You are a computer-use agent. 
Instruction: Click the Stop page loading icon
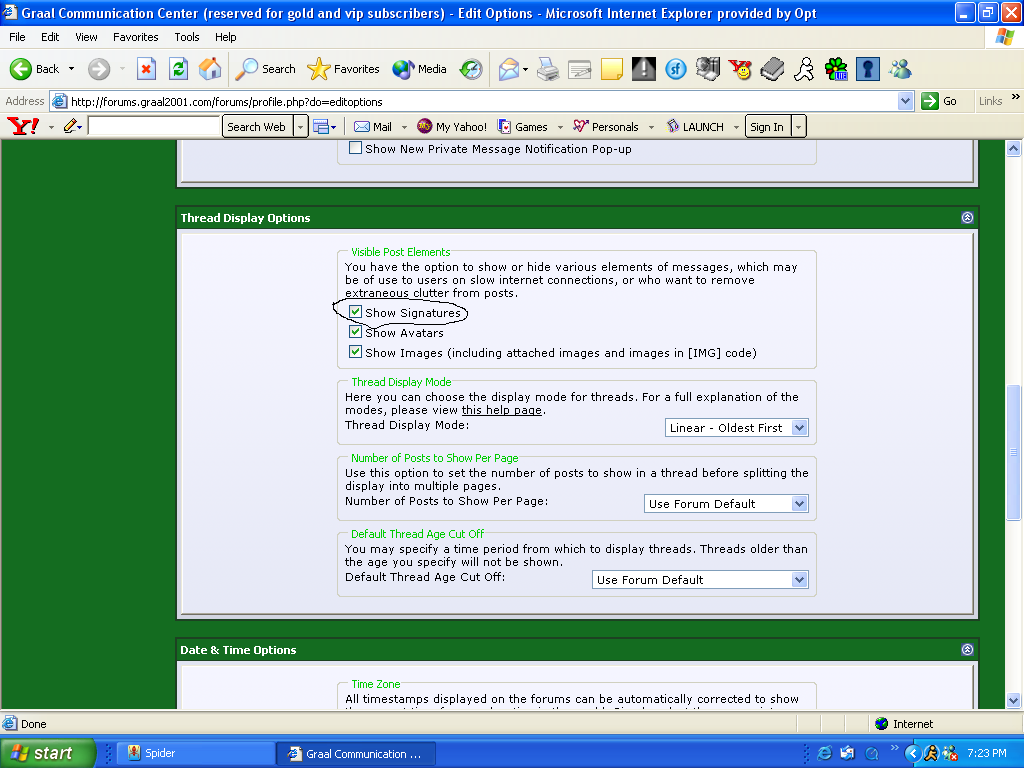point(146,69)
